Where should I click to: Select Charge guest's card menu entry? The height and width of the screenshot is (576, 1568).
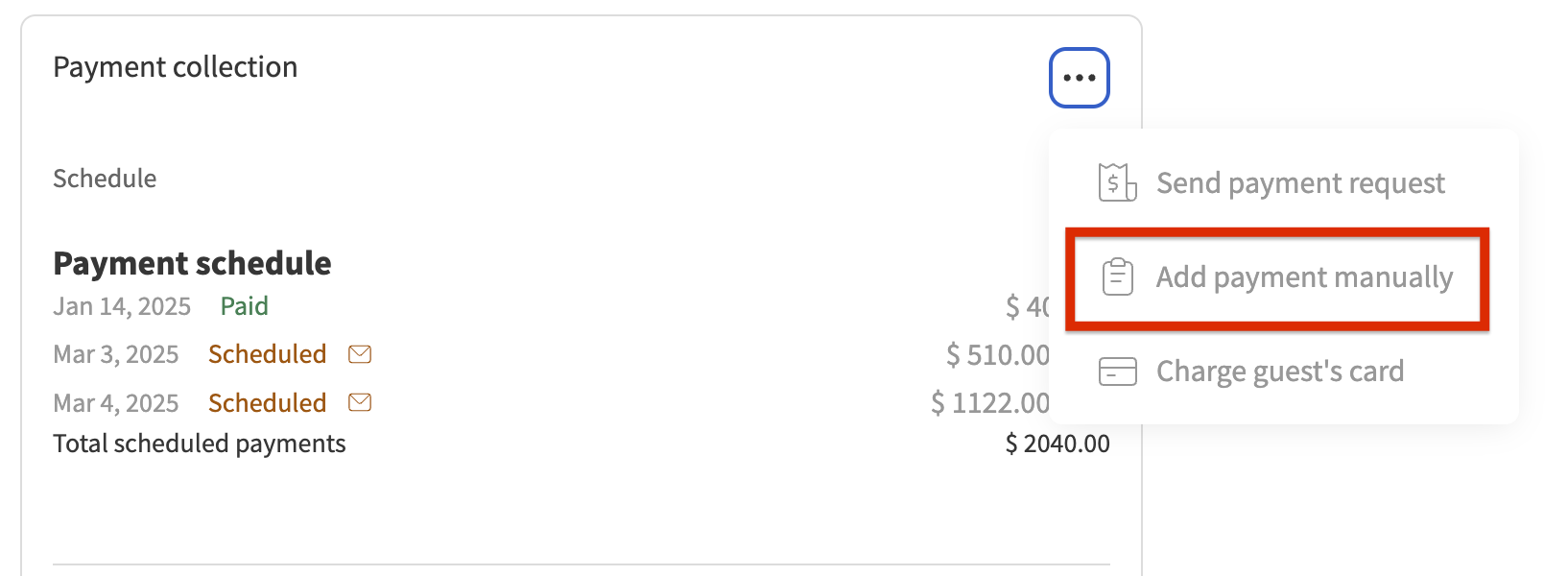(1279, 372)
